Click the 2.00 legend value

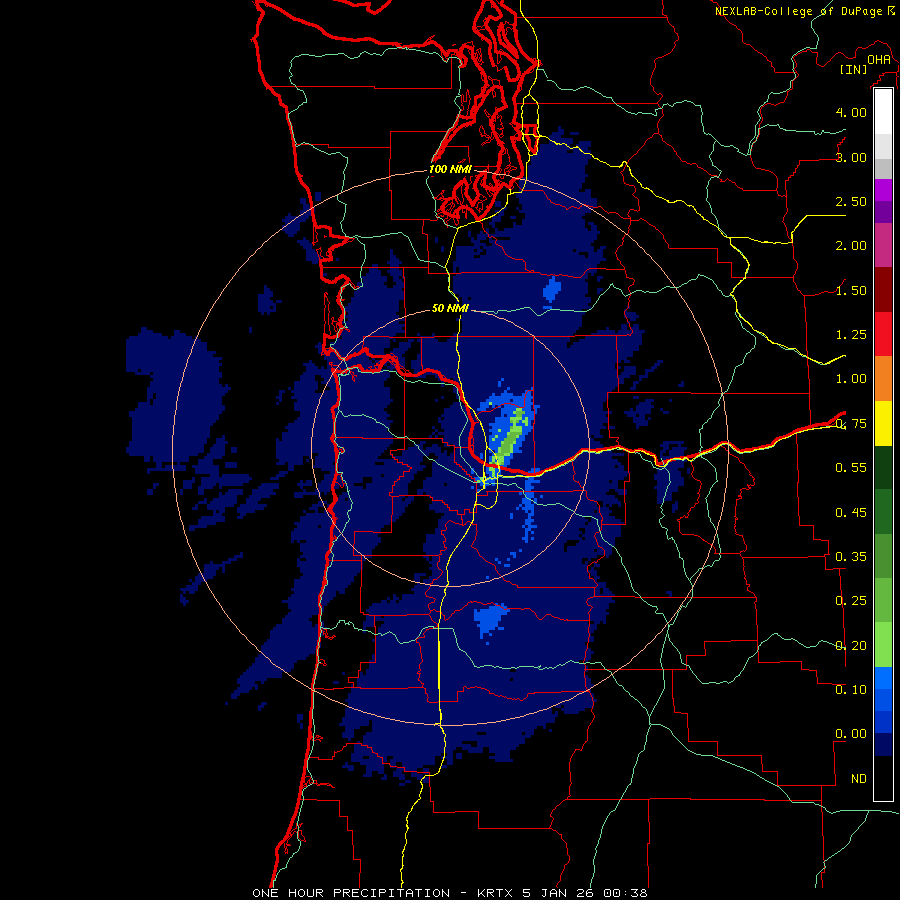[x=851, y=246]
